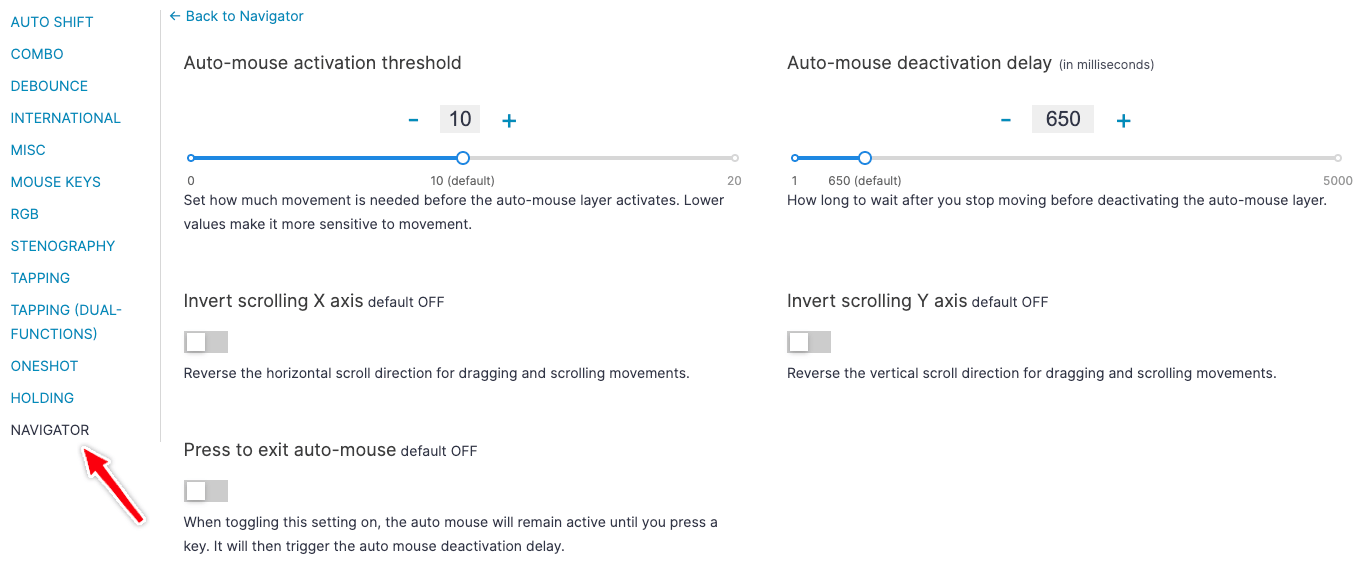The image size is (1362, 563).
Task: Toggle Invert scrolling X axis switch
Action: point(206,342)
